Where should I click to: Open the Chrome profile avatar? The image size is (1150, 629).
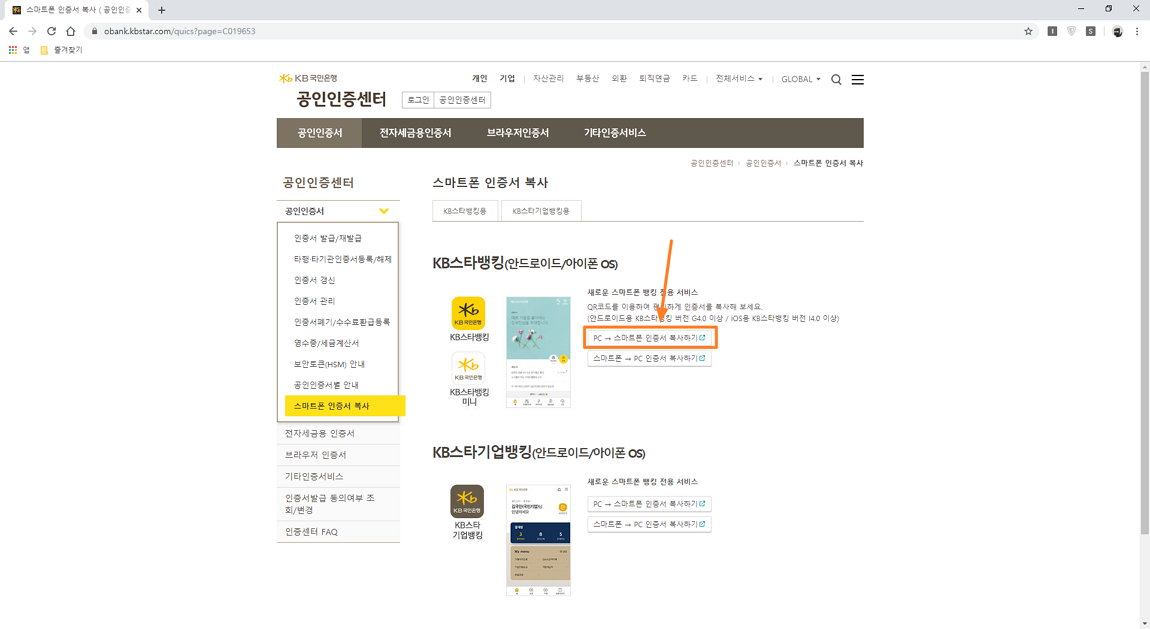click(x=1117, y=32)
